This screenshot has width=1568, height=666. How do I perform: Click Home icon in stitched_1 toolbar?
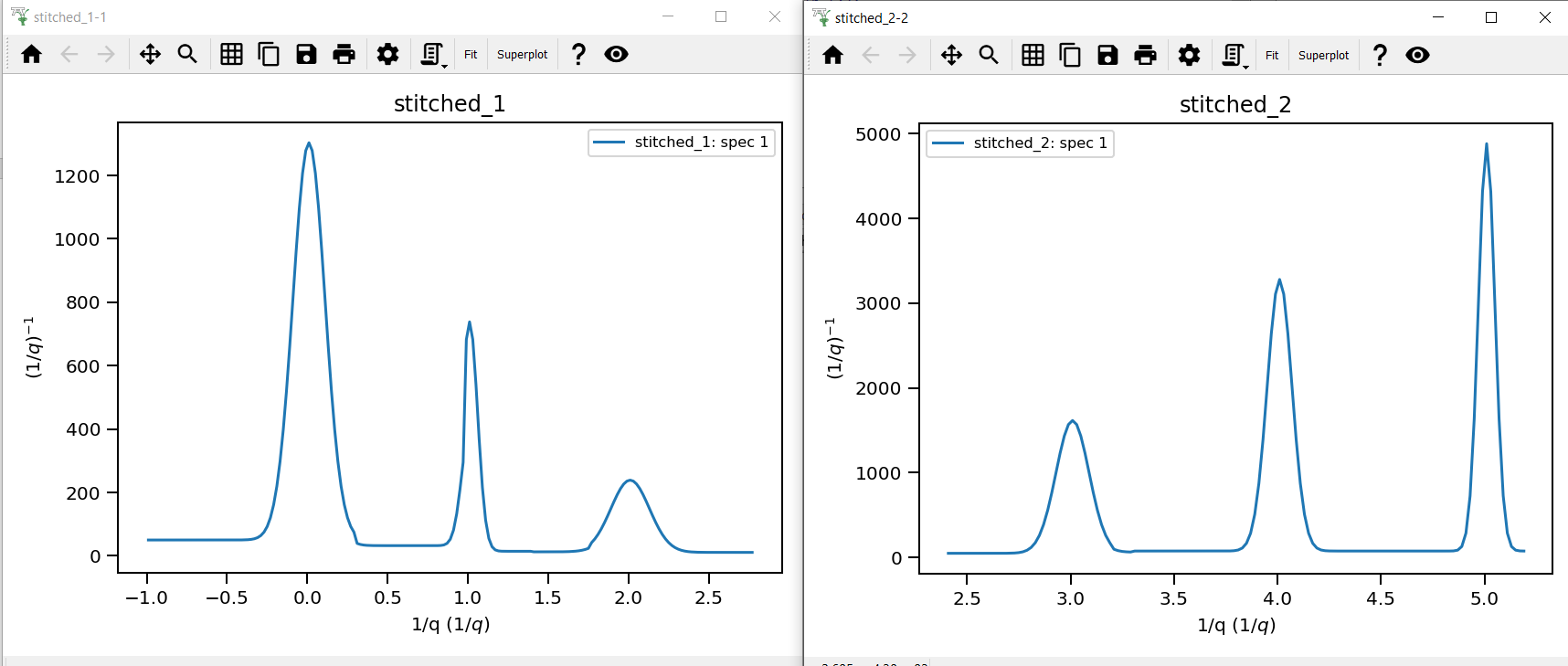click(32, 55)
